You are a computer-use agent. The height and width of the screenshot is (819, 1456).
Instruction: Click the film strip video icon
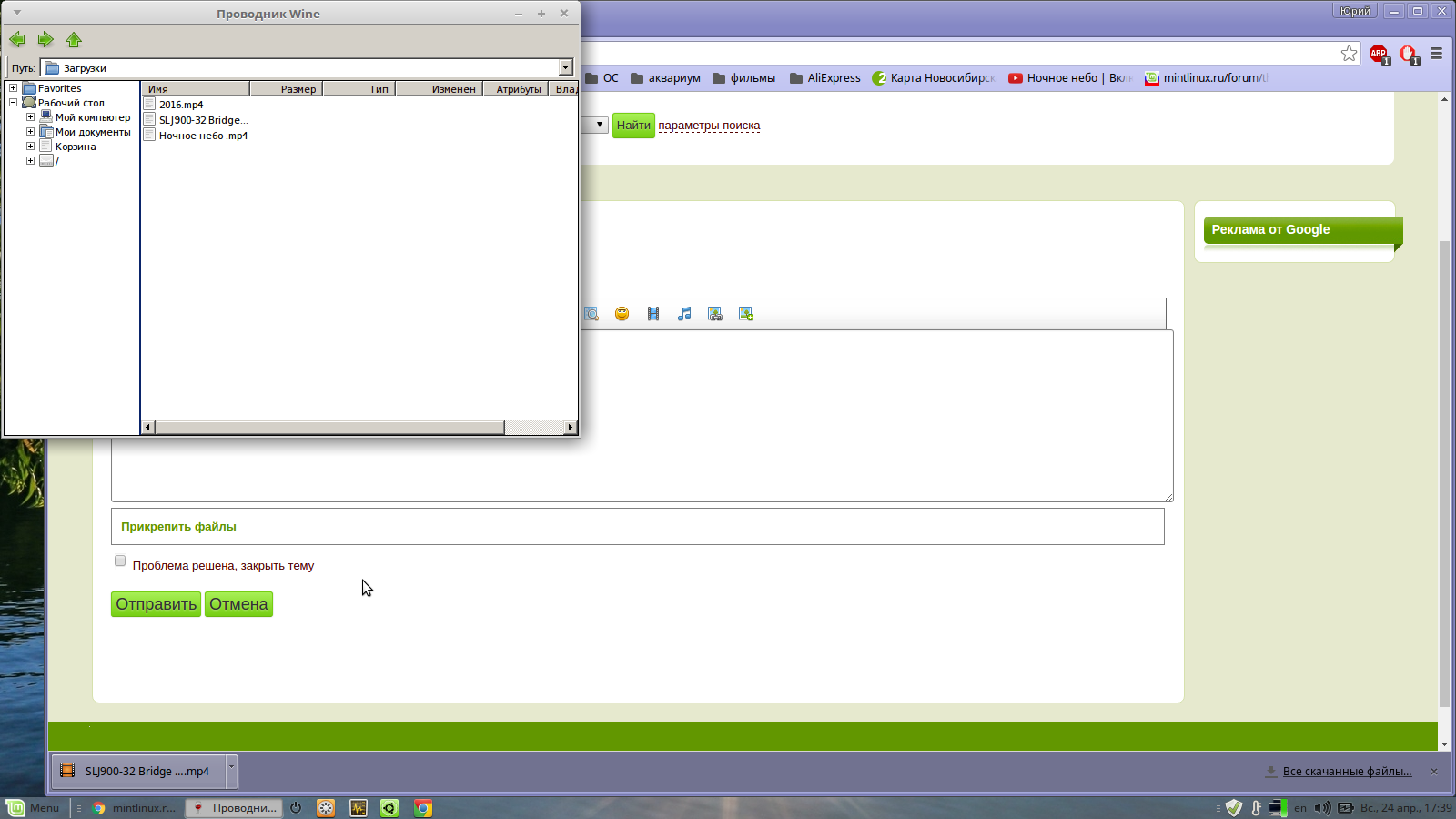click(653, 314)
